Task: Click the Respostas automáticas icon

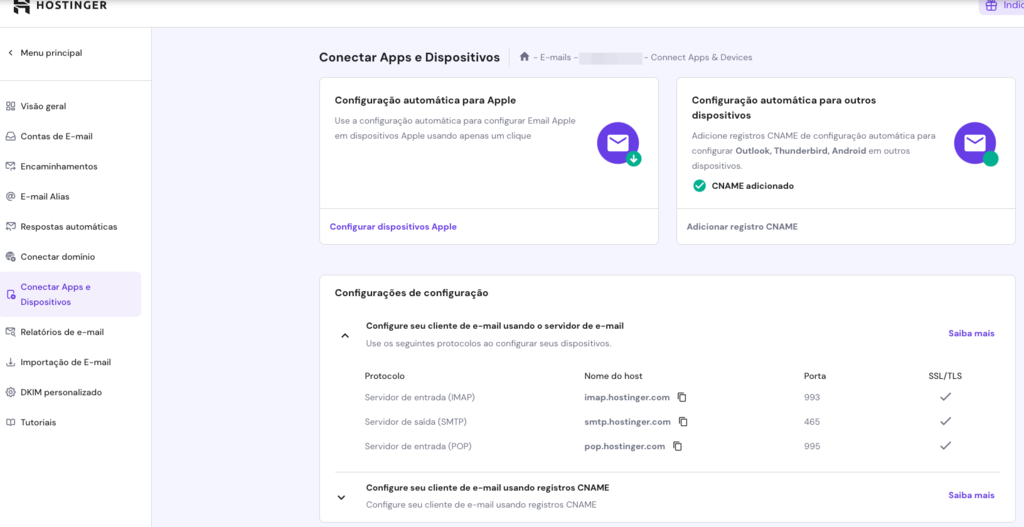Action: click(10, 227)
